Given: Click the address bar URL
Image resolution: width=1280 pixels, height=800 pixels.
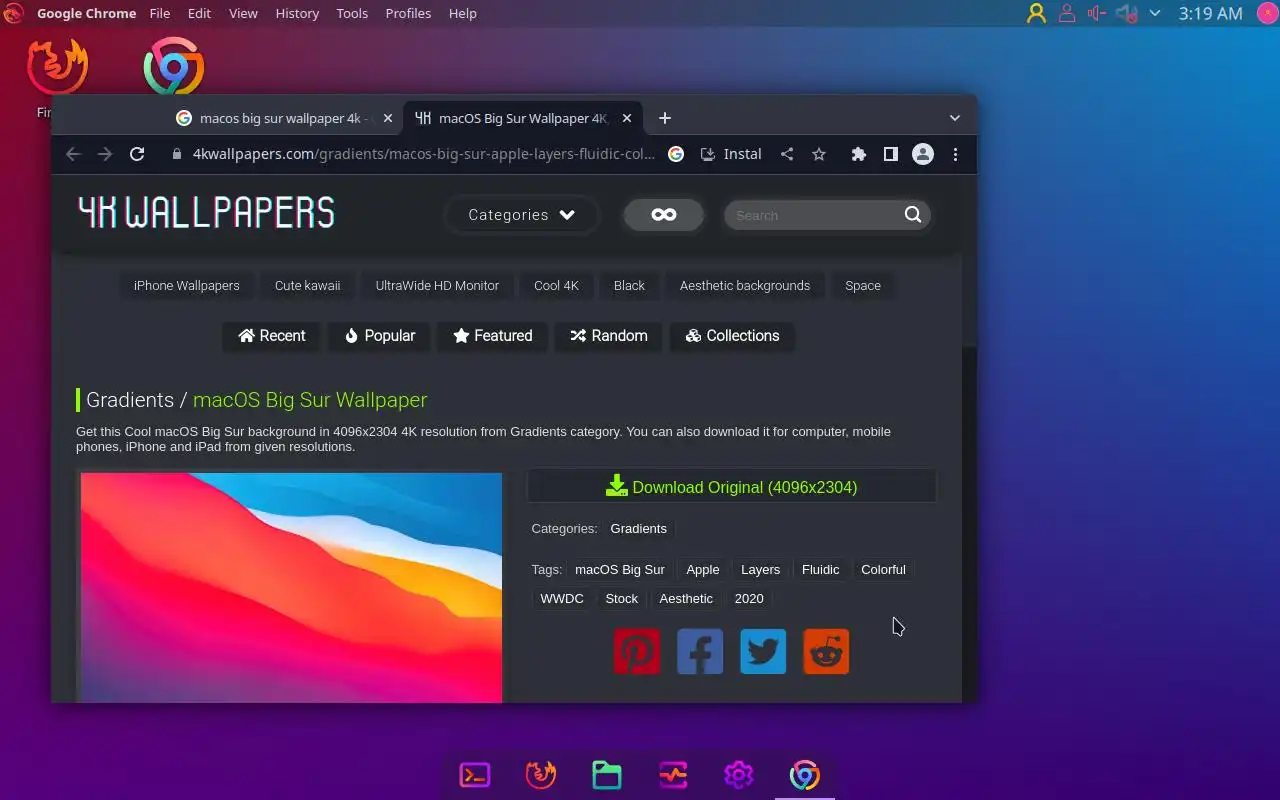Looking at the screenshot, I should tap(424, 154).
